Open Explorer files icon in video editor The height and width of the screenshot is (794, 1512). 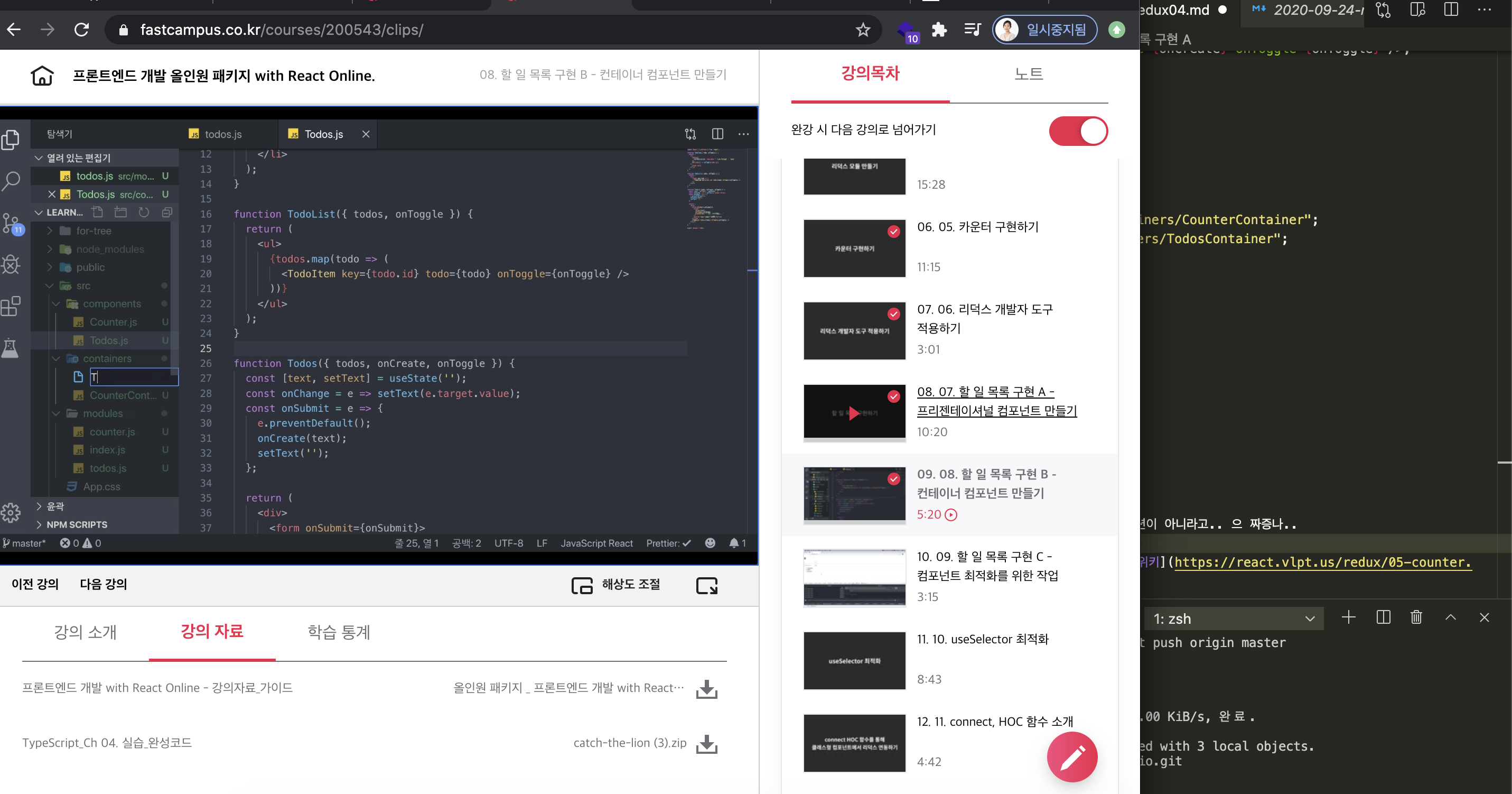[x=11, y=139]
